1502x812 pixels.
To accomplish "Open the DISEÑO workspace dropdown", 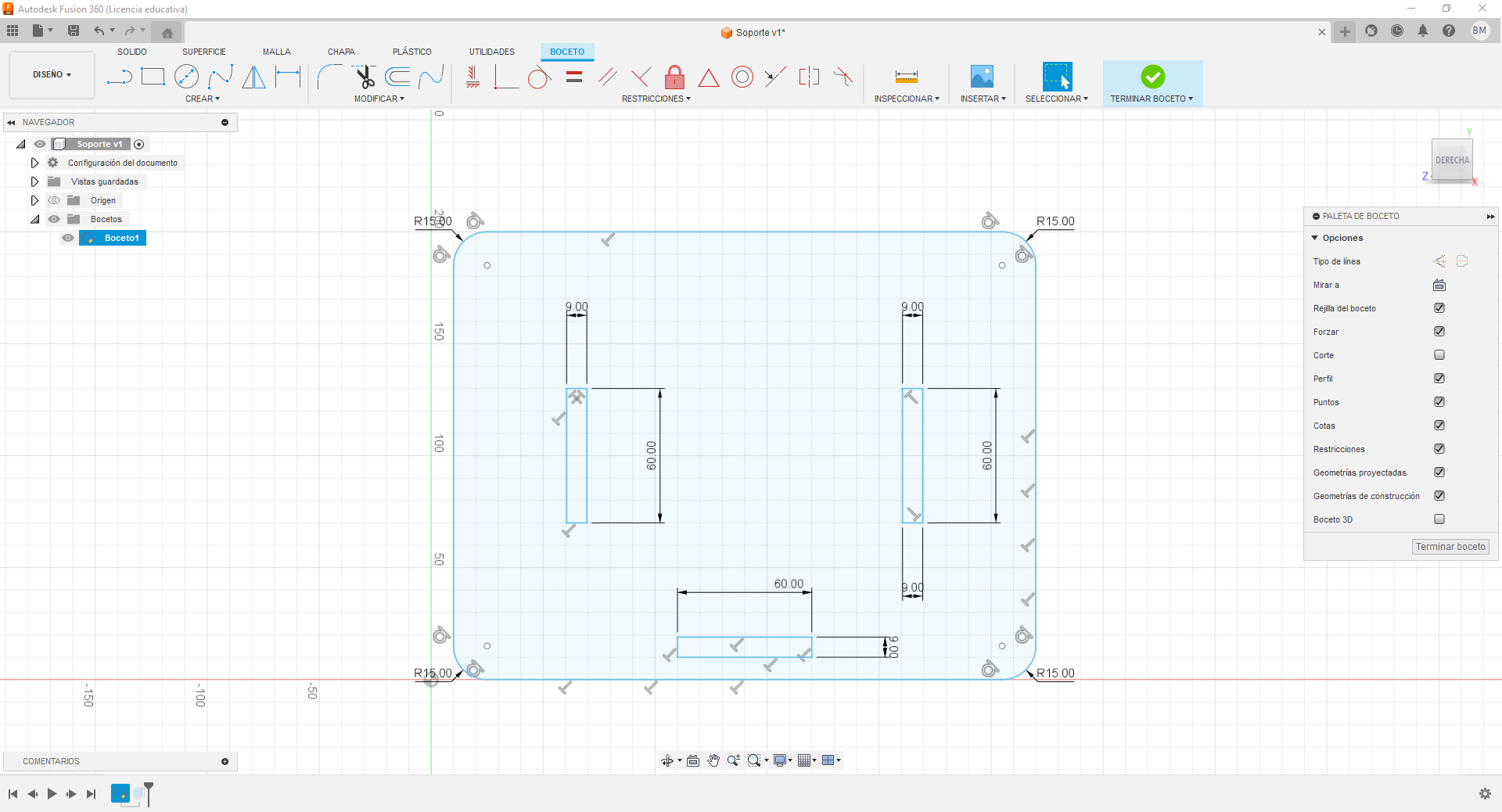I will click(52, 75).
